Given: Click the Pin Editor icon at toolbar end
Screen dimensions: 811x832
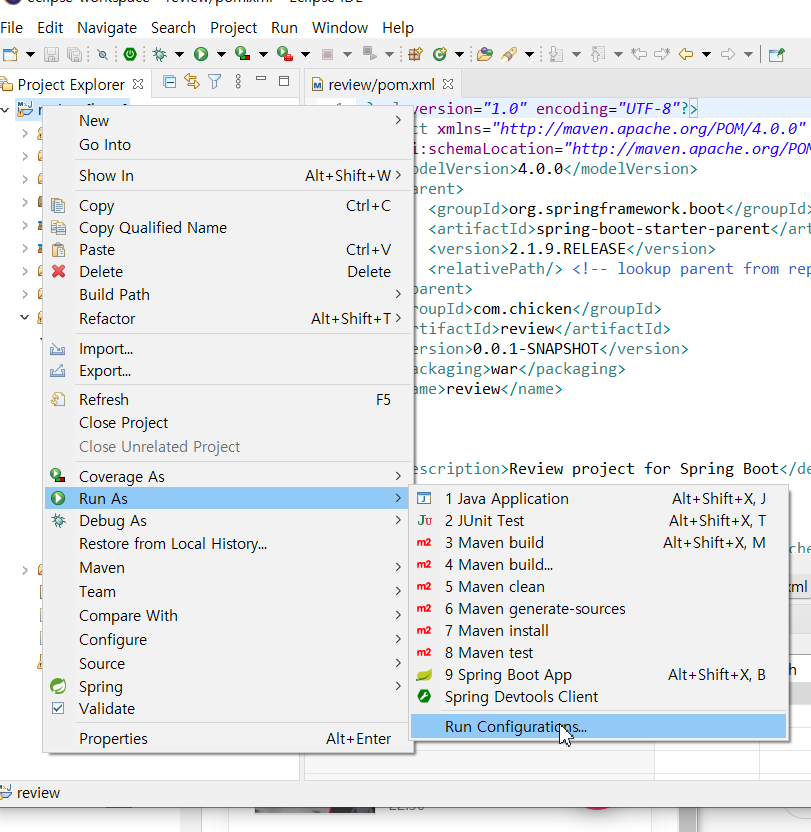Looking at the screenshot, I should [x=777, y=54].
